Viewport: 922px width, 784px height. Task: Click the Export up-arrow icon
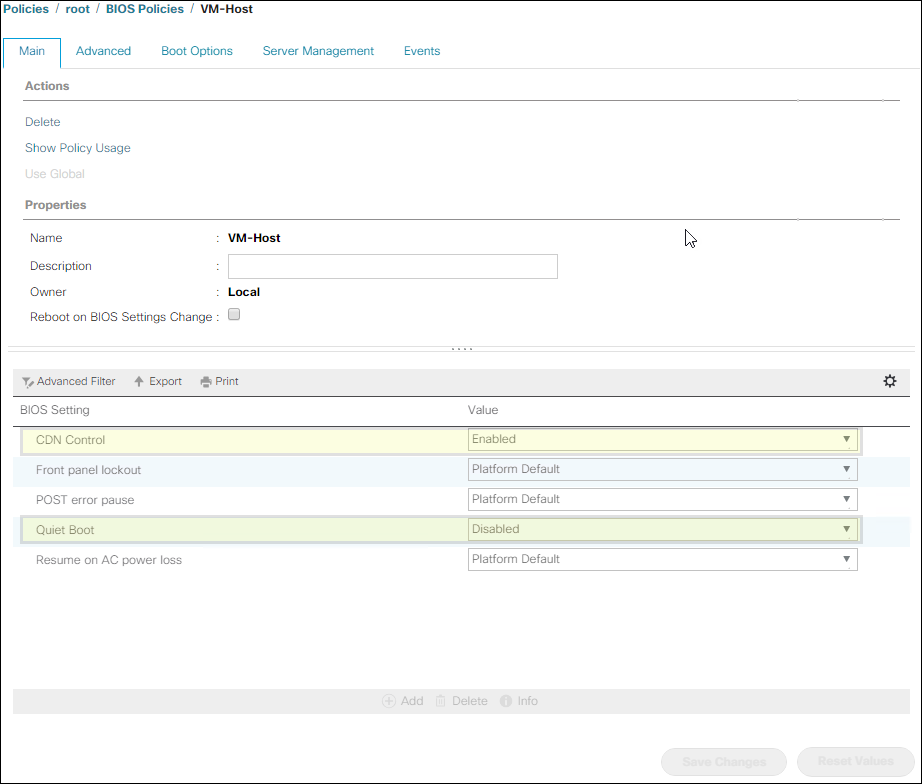139,382
